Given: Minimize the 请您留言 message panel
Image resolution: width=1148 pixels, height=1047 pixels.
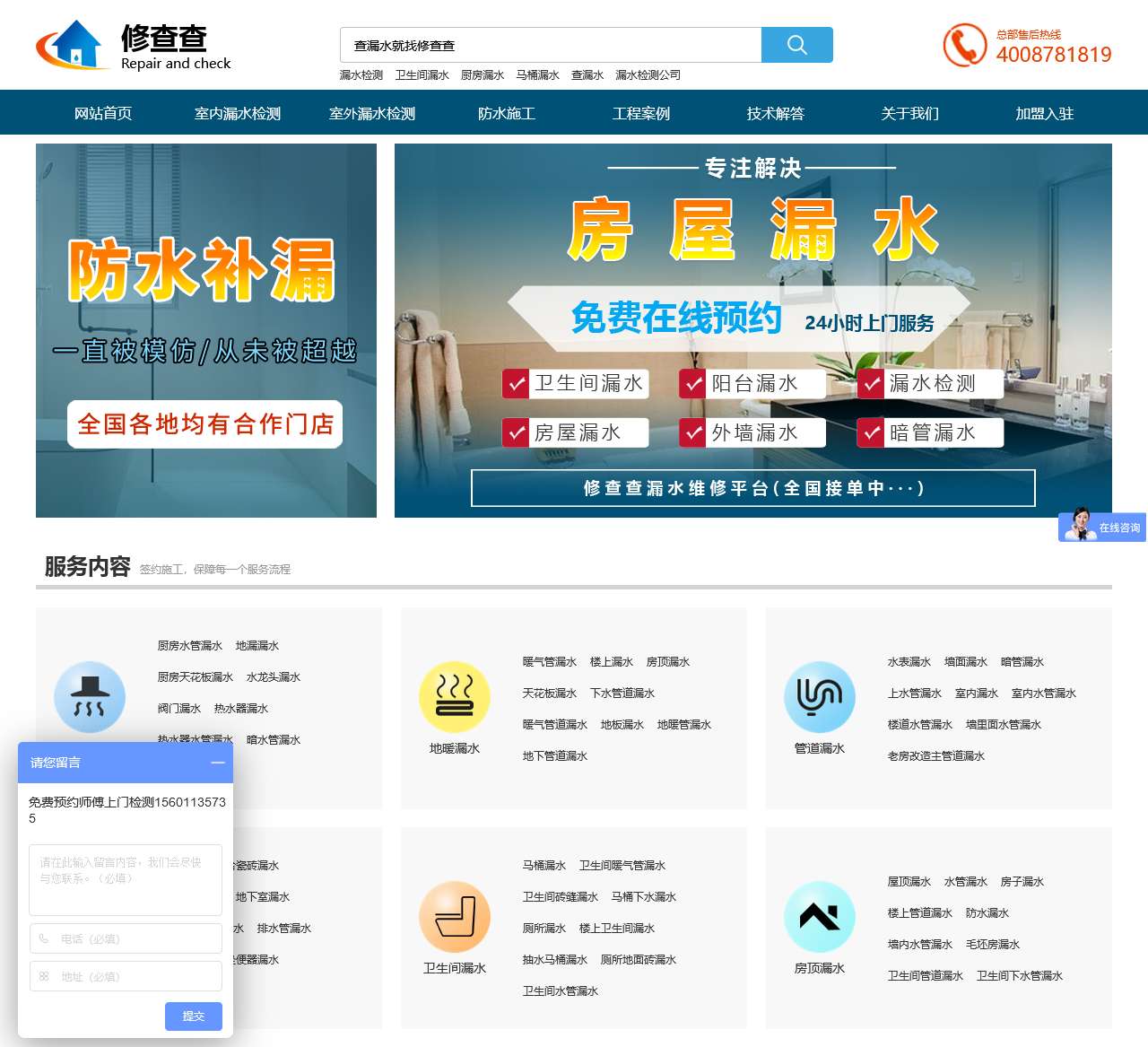Looking at the screenshot, I should [217, 763].
